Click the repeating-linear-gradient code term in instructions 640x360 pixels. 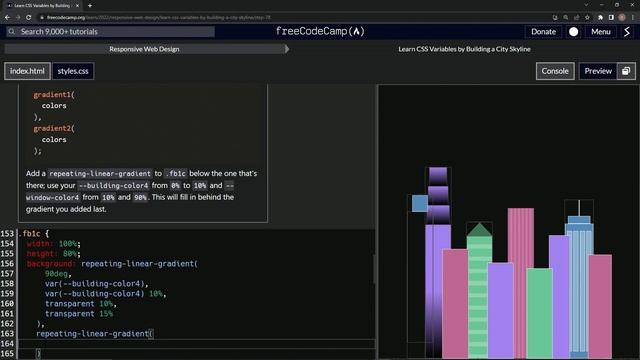click(100, 173)
